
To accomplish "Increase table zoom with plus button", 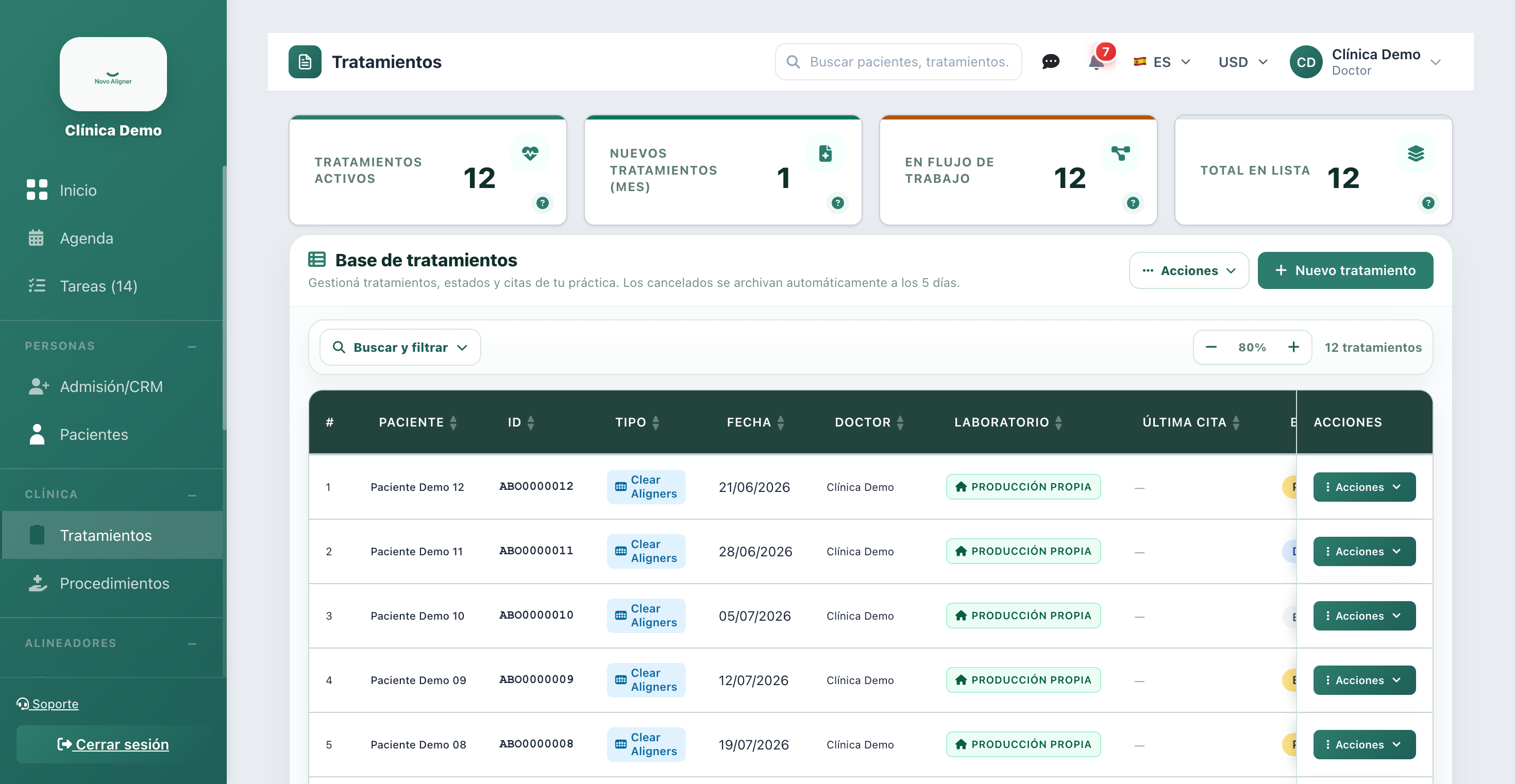I will click(1293, 347).
